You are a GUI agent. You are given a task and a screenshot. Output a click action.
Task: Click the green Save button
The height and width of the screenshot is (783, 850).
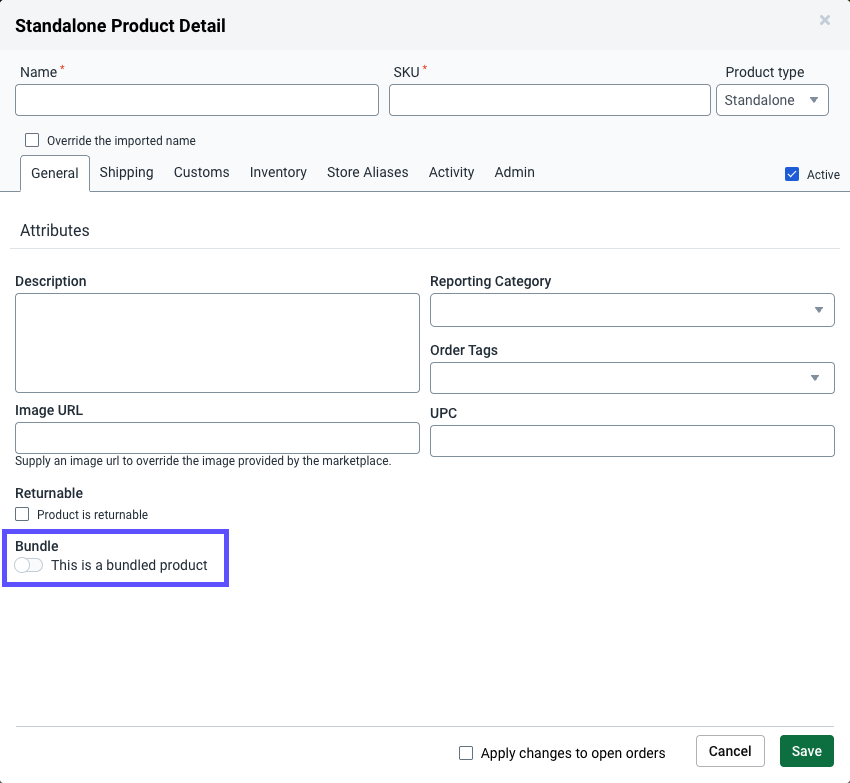tap(806, 751)
